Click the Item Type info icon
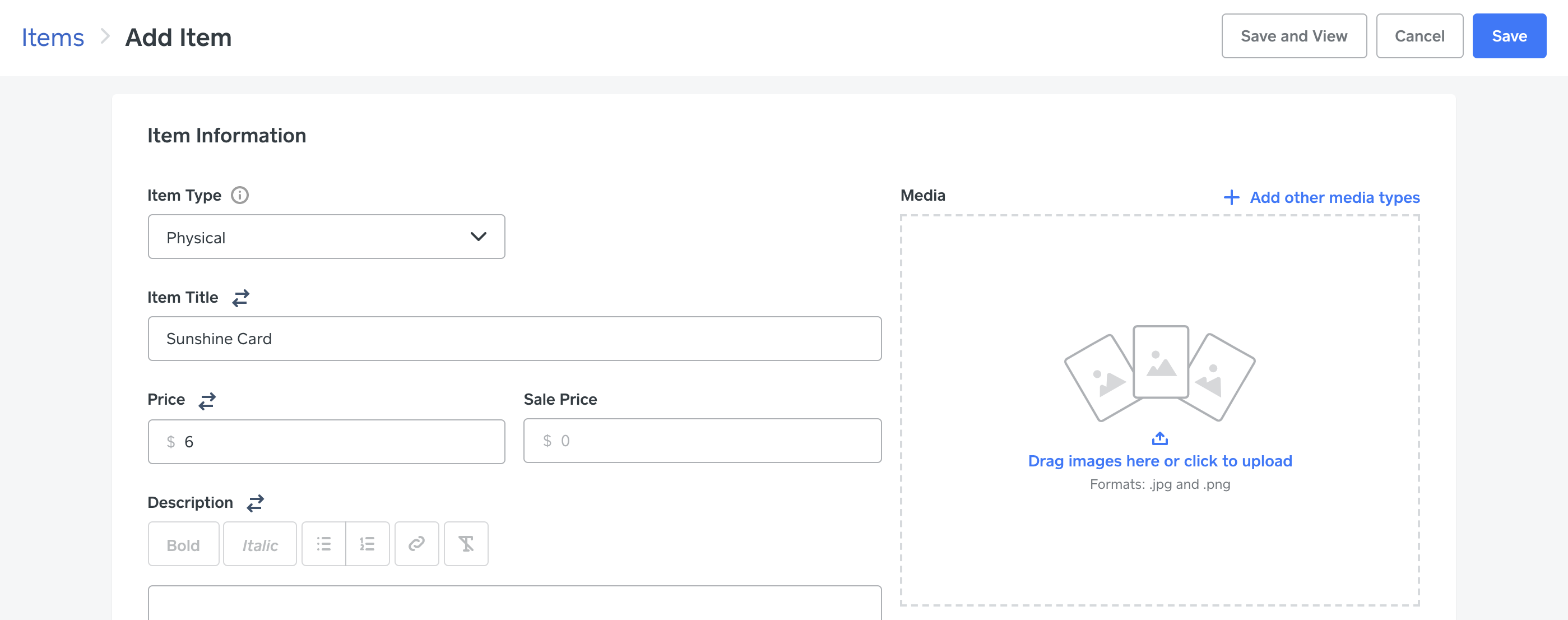 (x=240, y=196)
